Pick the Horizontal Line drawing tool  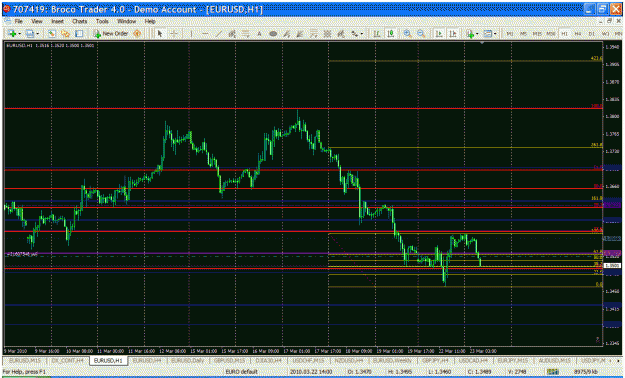click(x=205, y=34)
